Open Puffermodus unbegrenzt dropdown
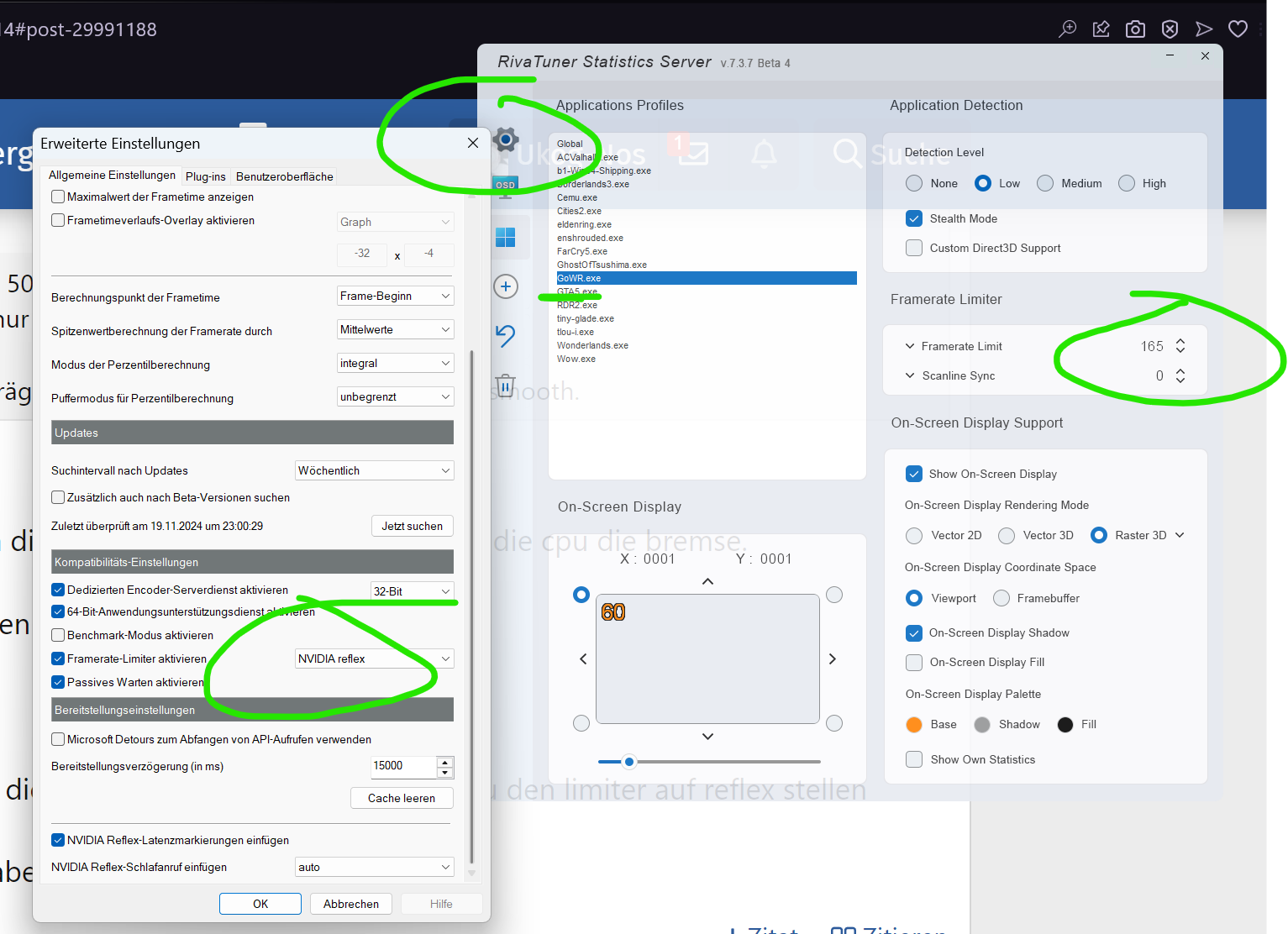The image size is (1288, 934). click(396, 396)
